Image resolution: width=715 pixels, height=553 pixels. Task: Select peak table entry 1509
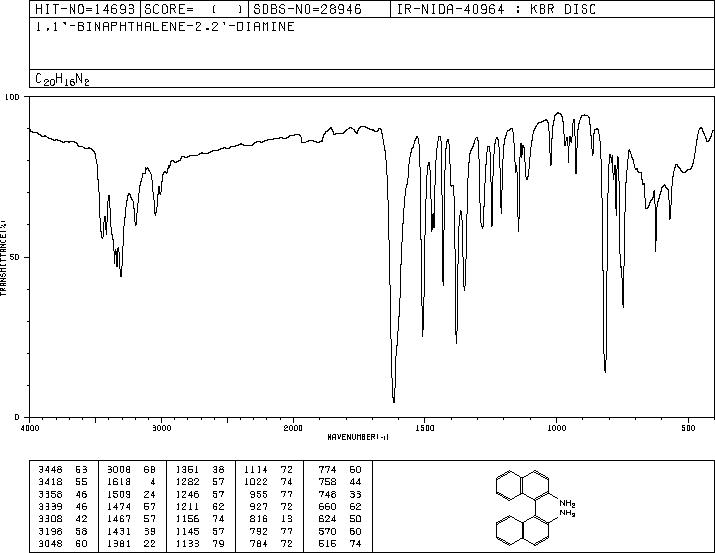click(131, 494)
